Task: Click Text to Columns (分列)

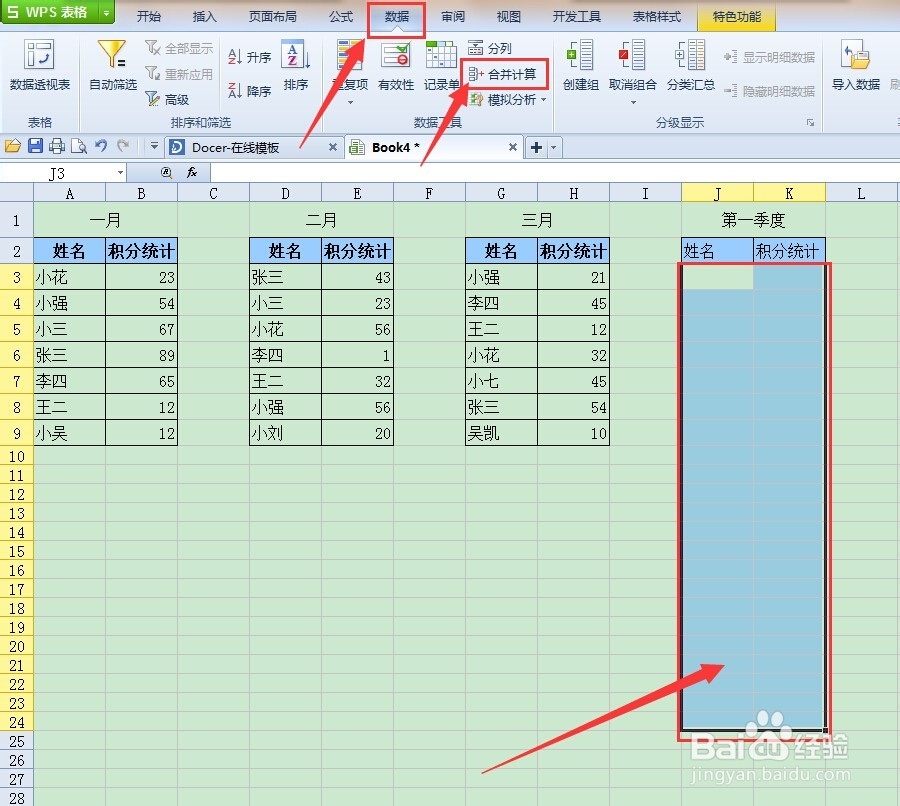Action: point(490,48)
